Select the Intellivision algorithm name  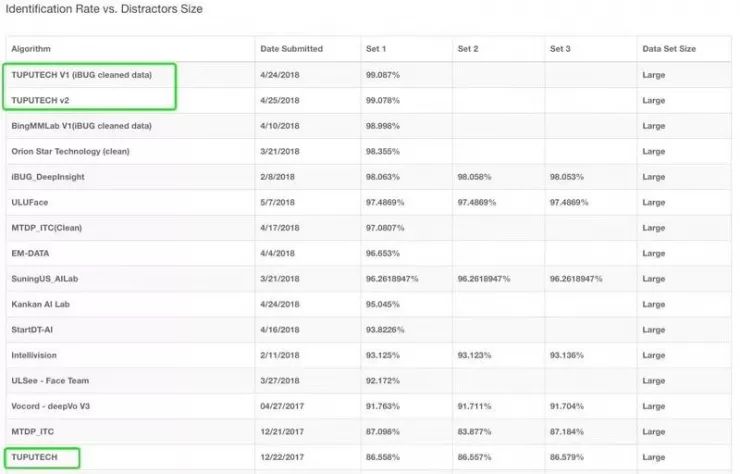(x=34, y=355)
